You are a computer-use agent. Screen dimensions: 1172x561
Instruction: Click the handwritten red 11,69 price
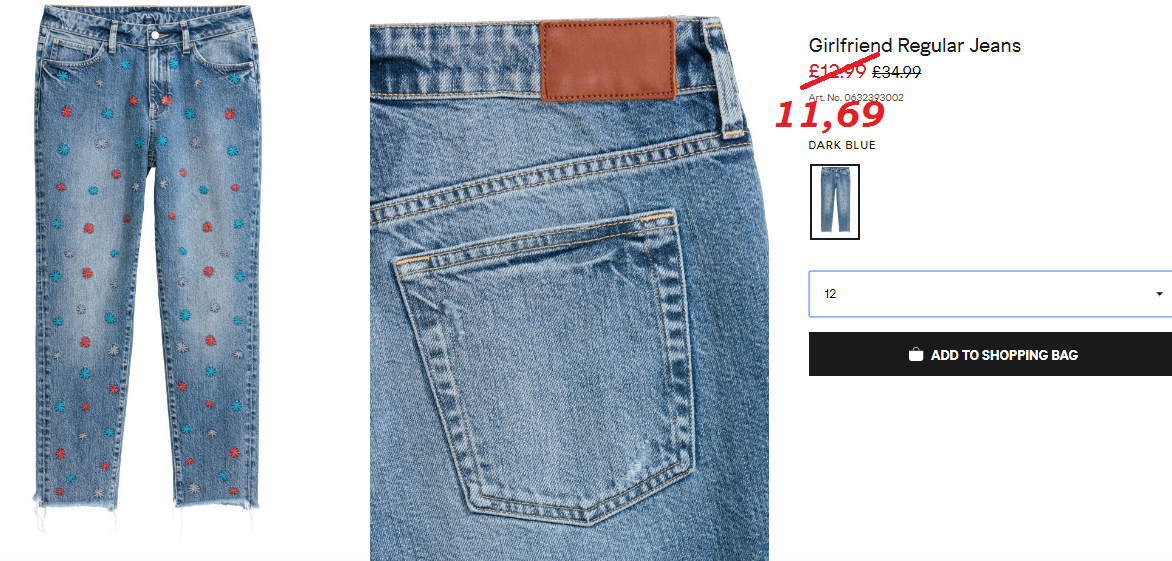tap(829, 114)
